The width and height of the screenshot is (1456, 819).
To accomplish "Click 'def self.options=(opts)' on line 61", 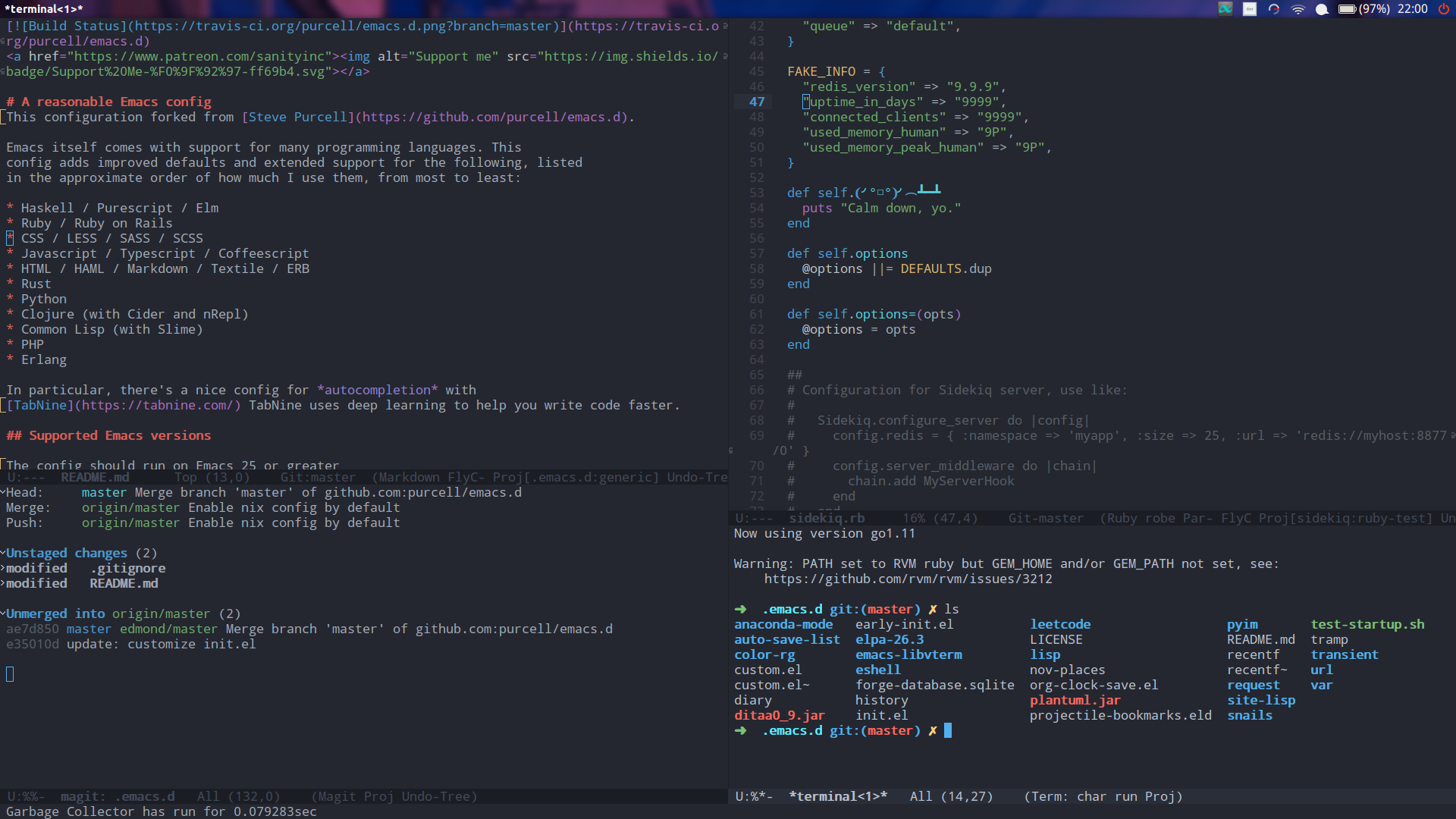I will pos(874,314).
